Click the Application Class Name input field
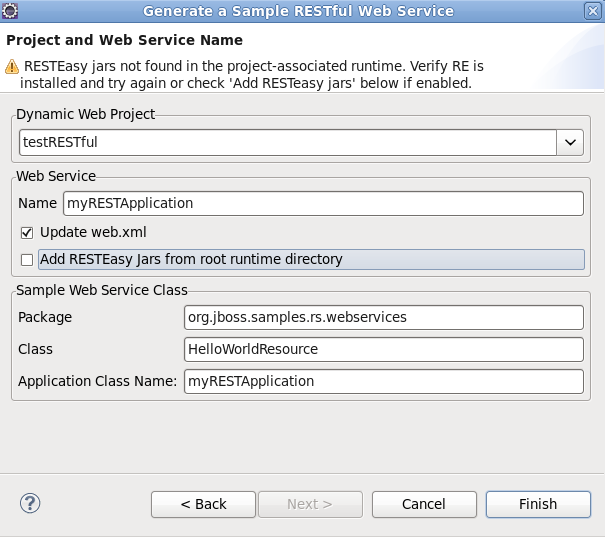Image resolution: width=605 pixels, height=537 pixels. pyautogui.click(x=384, y=382)
